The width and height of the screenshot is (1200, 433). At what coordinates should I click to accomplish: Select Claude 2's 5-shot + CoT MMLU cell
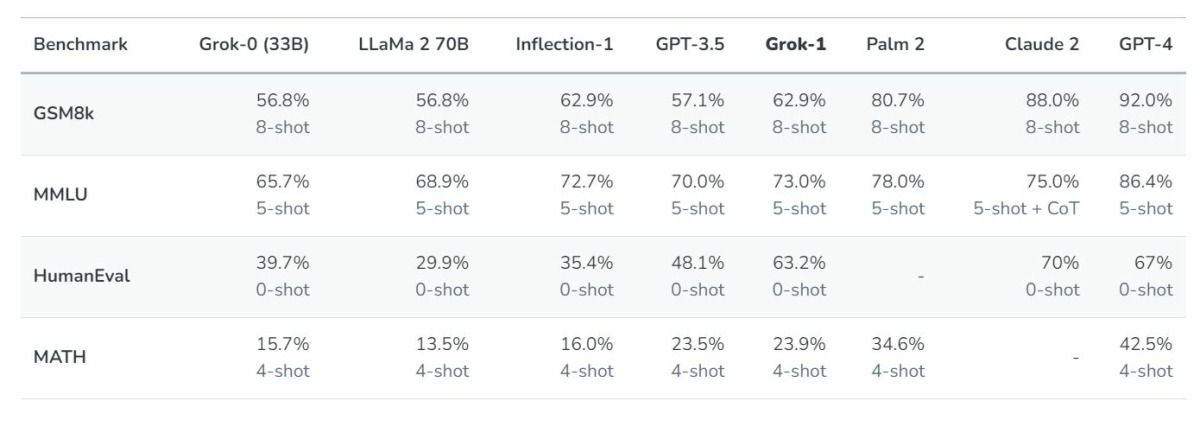point(1026,208)
